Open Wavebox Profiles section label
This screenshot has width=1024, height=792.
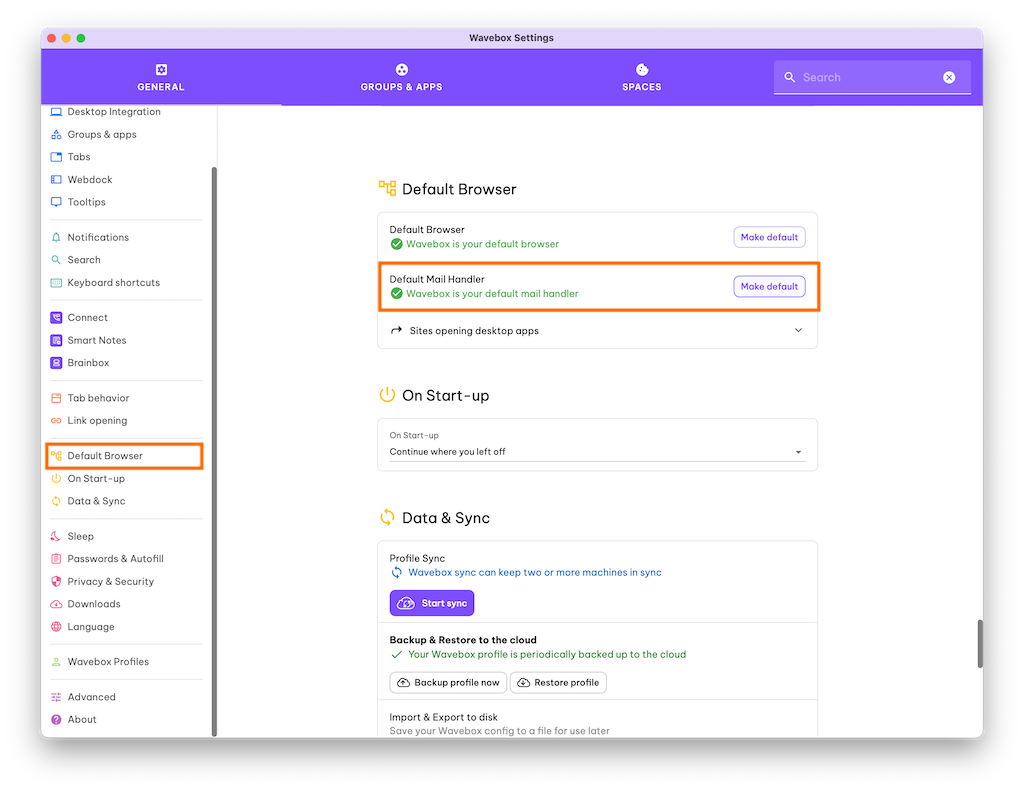[108, 661]
